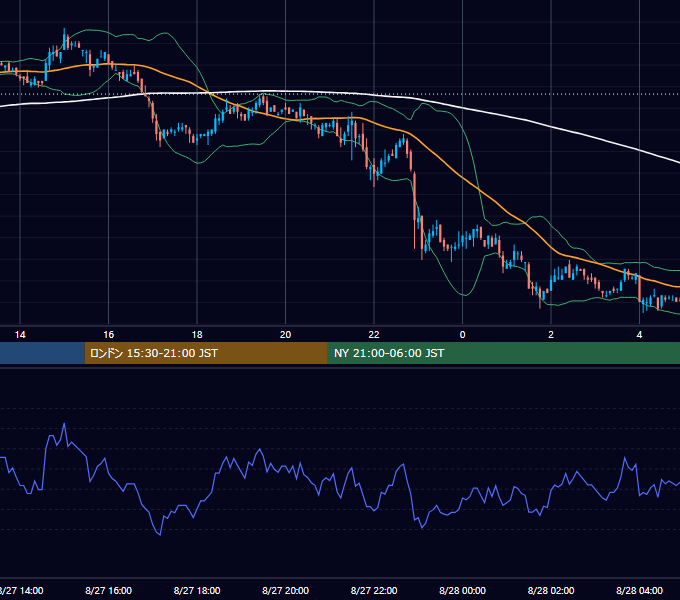The image size is (680, 600).
Task: Click the 2 hour label on the axis
Action: pyautogui.click(x=551, y=335)
